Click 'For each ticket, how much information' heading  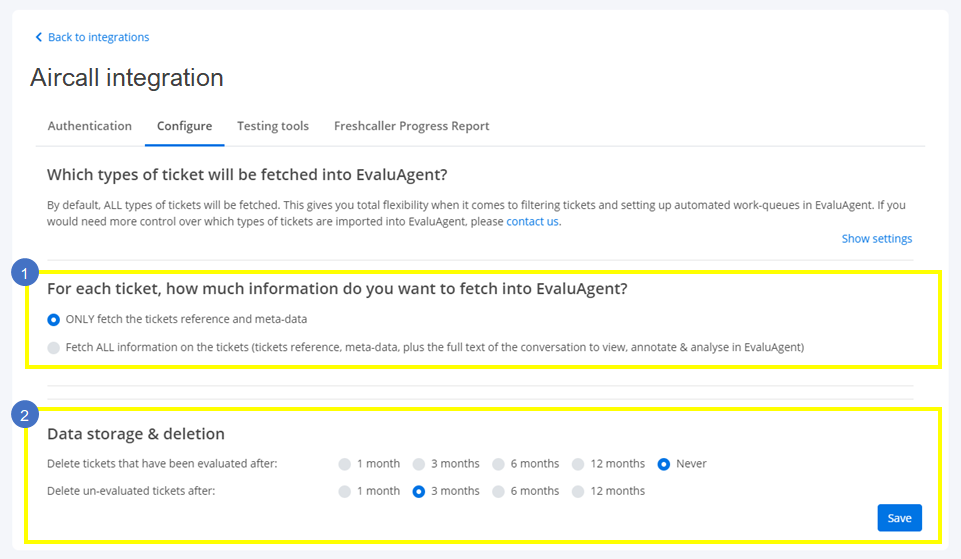click(x=337, y=289)
